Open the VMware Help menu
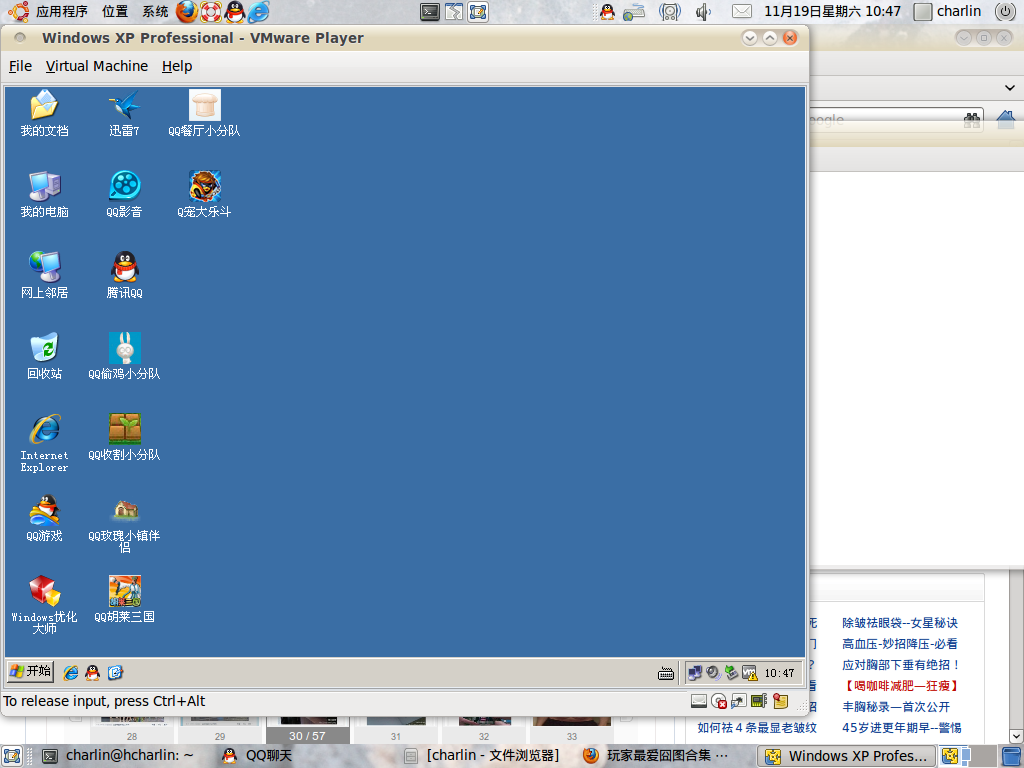The height and width of the screenshot is (768, 1024). [177, 66]
